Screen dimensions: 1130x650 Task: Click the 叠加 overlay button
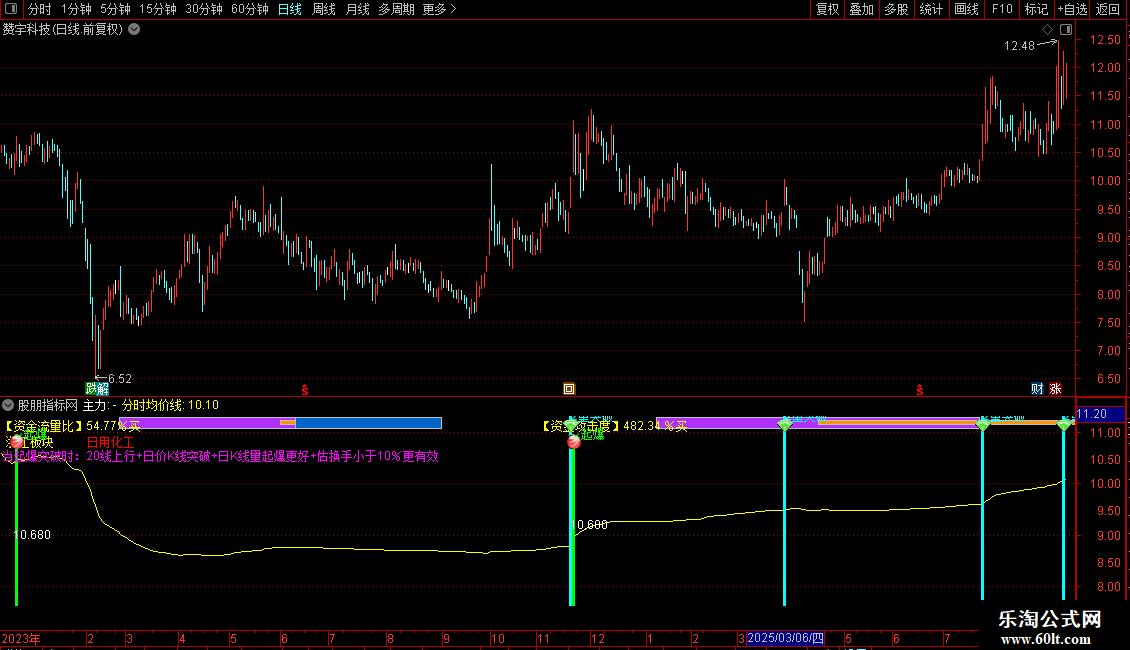coord(861,9)
